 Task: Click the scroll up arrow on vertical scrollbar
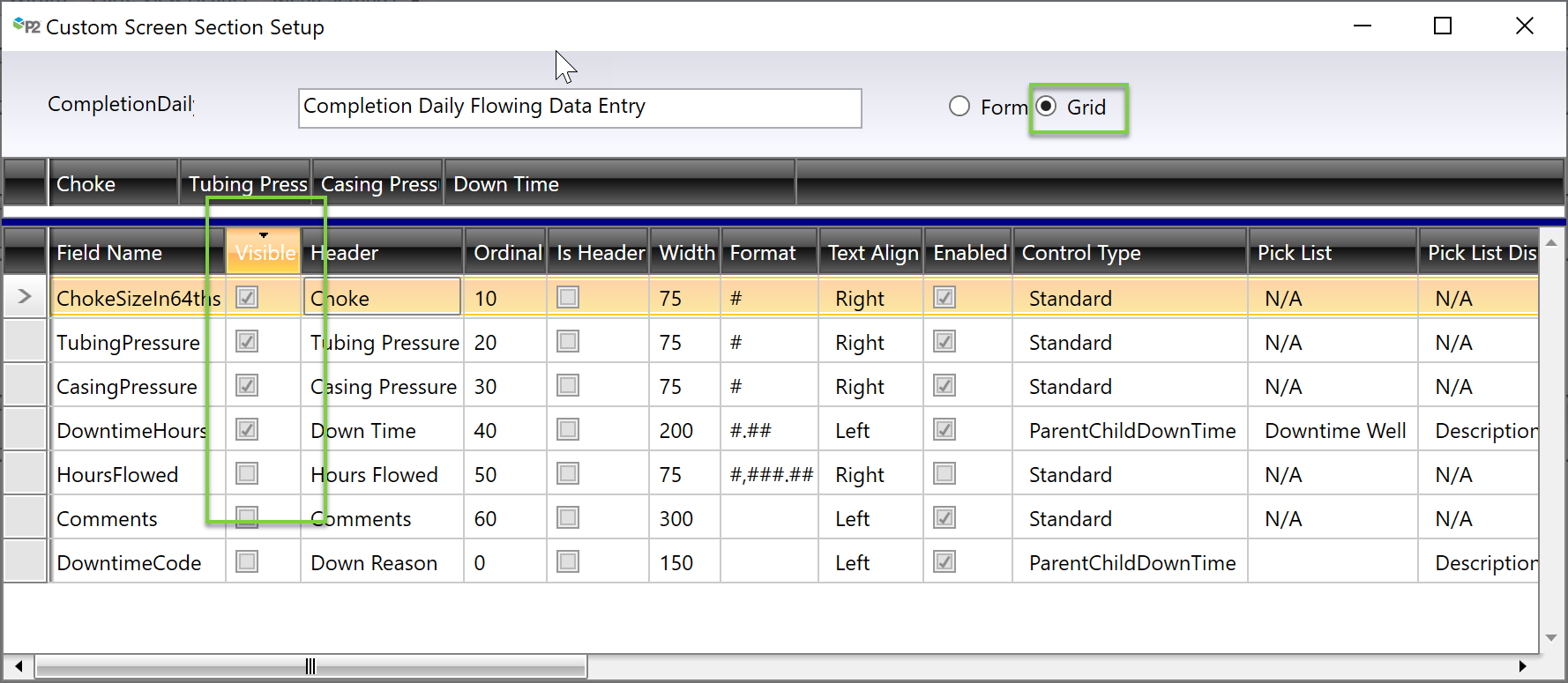(1551, 242)
